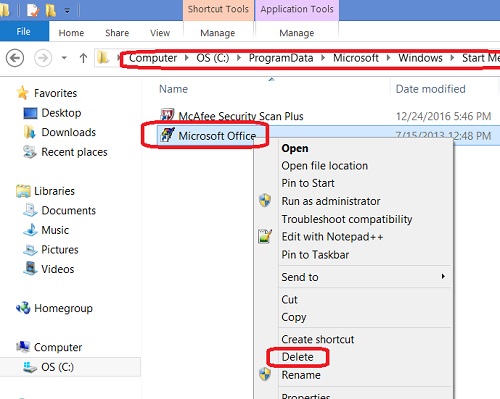Click the Videos library film icon
This screenshot has height=399, width=500.
click(30, 268)
